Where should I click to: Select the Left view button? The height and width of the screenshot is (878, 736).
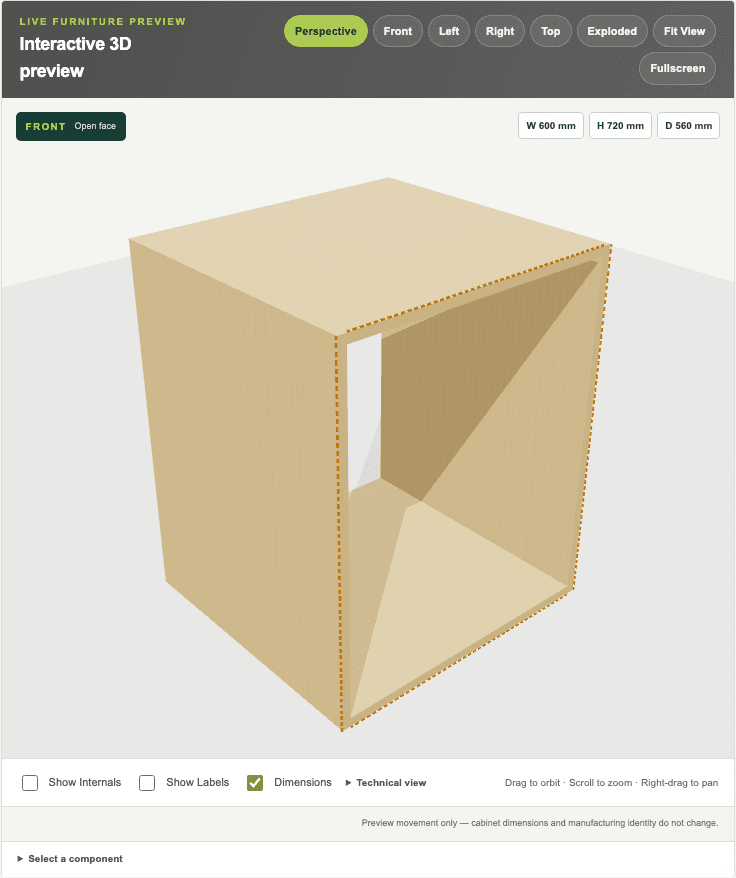pyautogui.click(x=449, y=31)
